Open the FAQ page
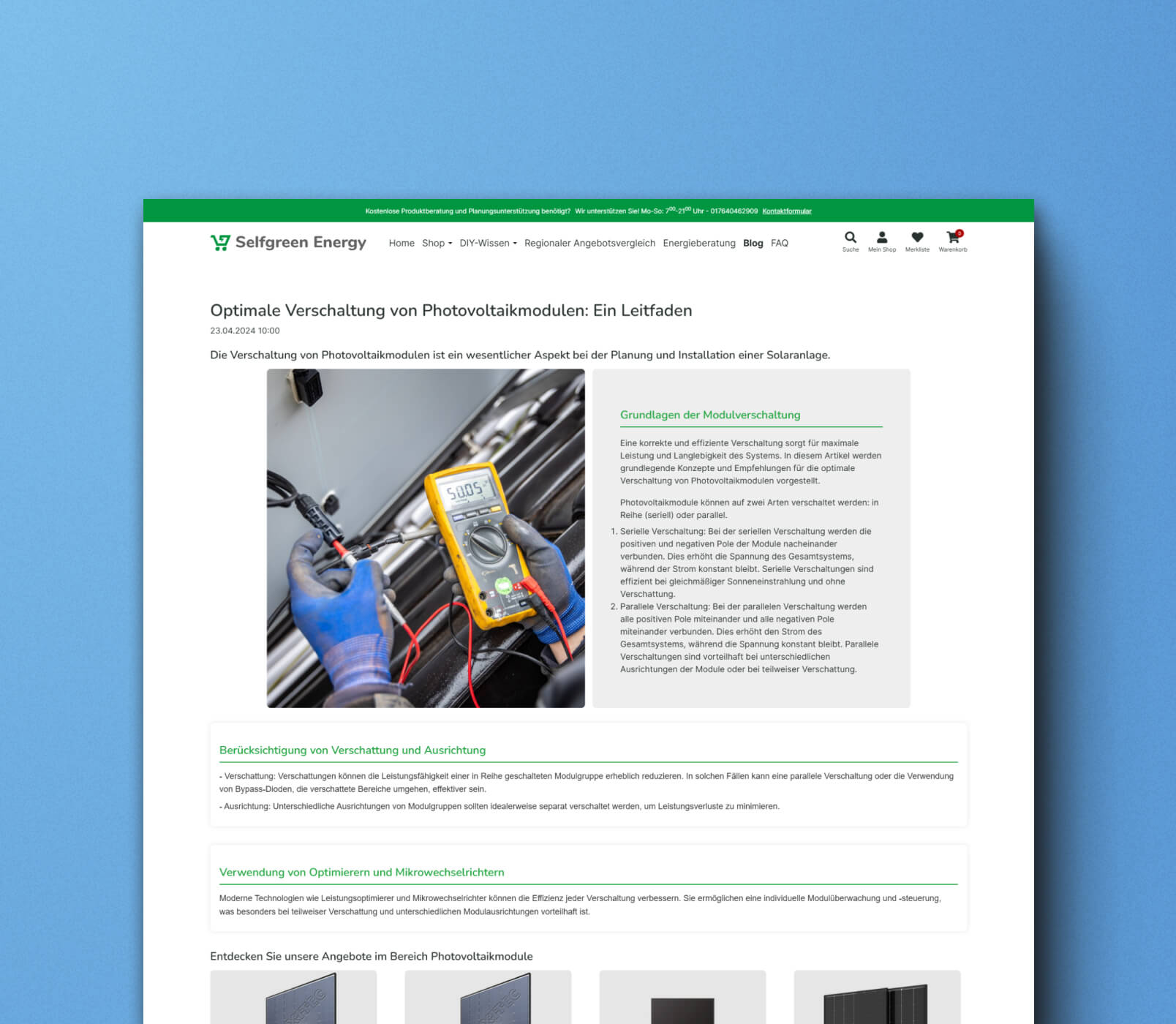The width and height of the screenshot is (1176, 1024). (x=779, y=244)
